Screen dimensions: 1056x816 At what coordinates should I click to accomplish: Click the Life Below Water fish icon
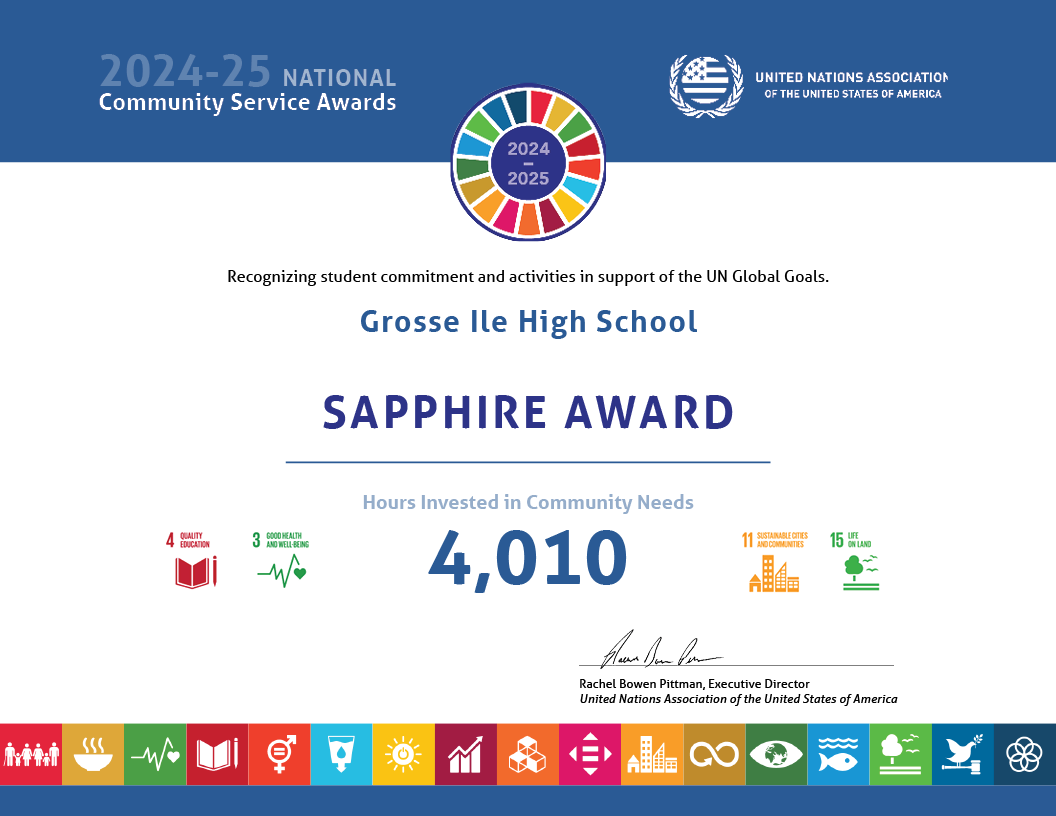point(838,754)
